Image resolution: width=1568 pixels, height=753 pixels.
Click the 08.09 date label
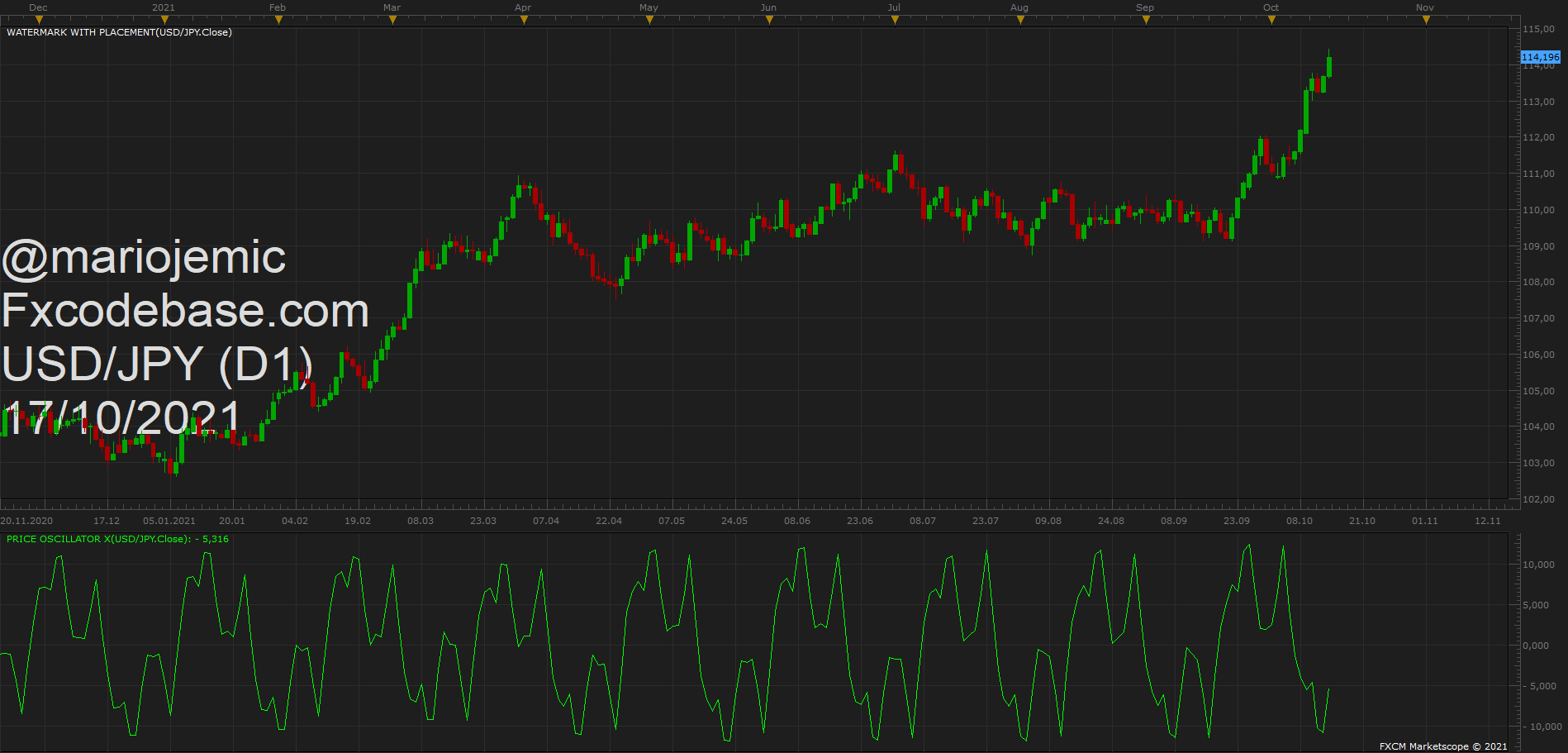coord(1174,521)
